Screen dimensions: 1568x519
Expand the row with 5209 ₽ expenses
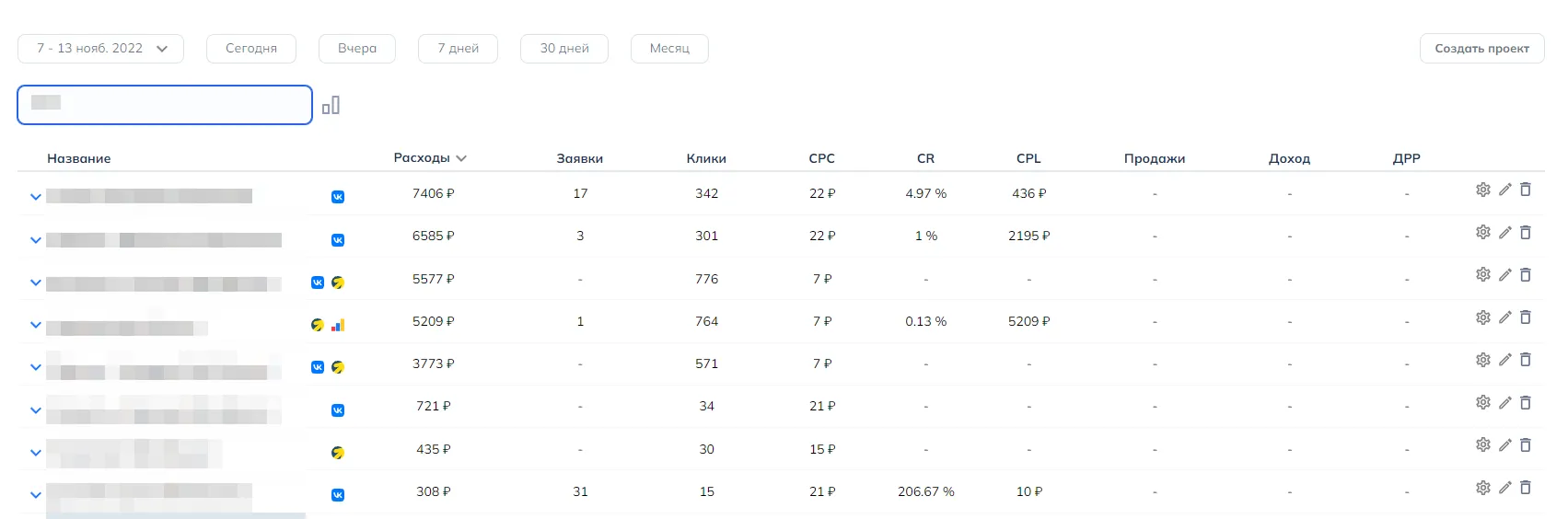coord(36,325)
